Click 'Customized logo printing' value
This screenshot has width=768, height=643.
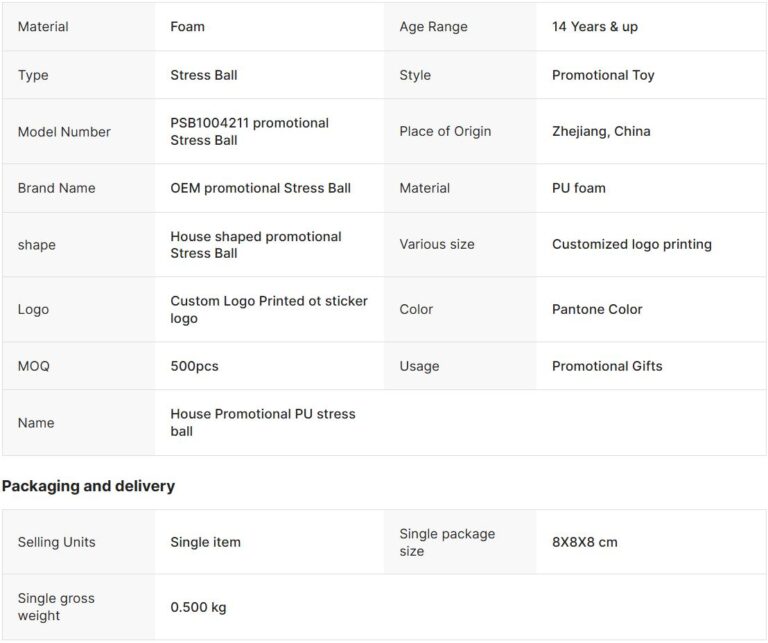pos(631,244)
